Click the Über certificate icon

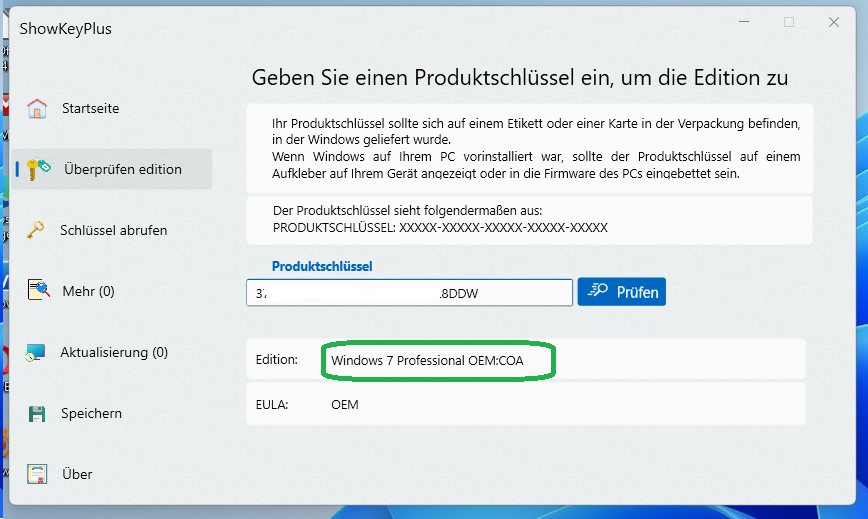[x=37, y=474]
